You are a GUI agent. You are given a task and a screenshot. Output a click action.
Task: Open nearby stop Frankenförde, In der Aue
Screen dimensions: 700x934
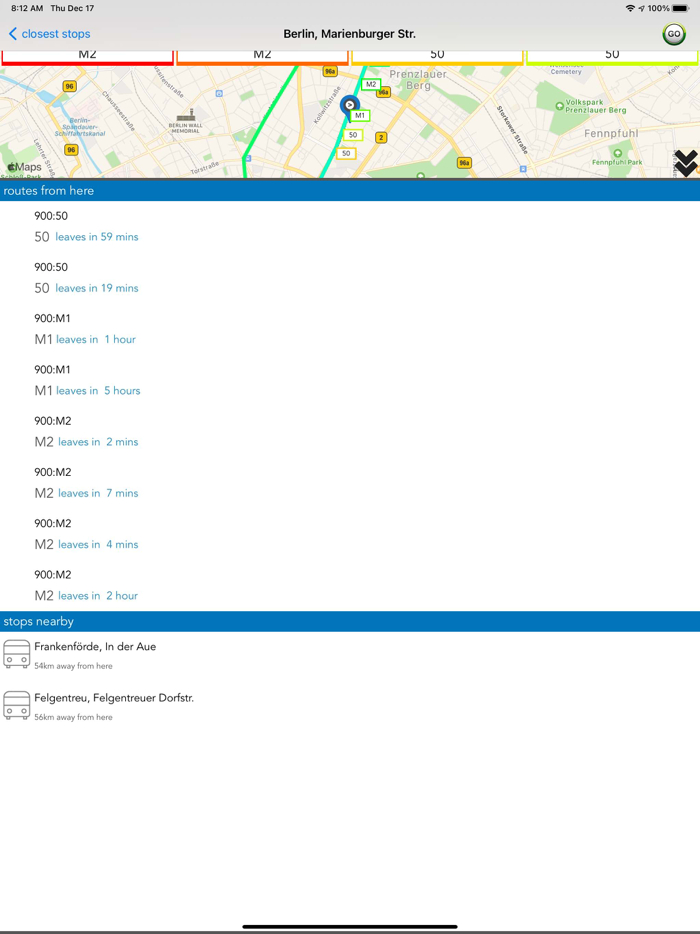point(350,655)
